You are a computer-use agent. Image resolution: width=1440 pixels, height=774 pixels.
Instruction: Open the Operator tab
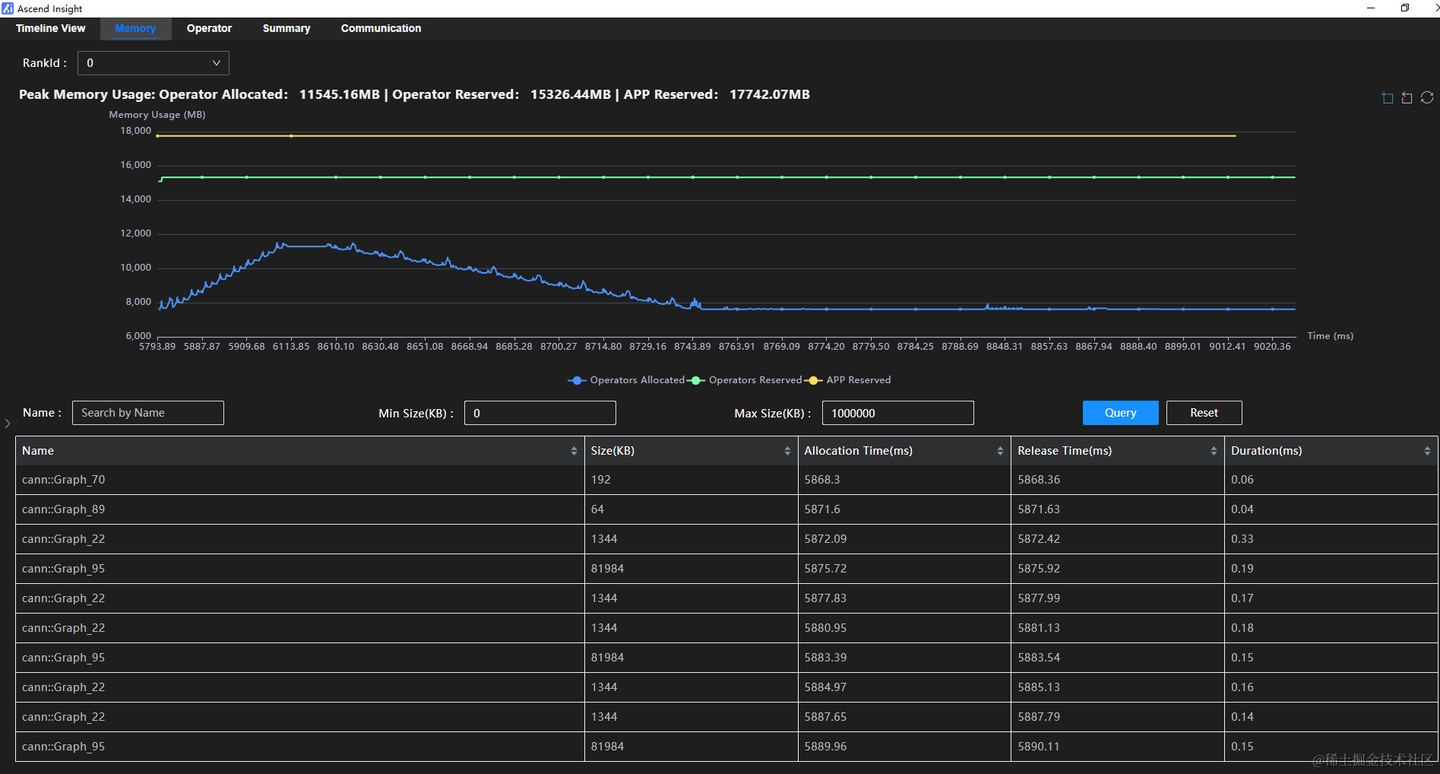click(209, 28)
